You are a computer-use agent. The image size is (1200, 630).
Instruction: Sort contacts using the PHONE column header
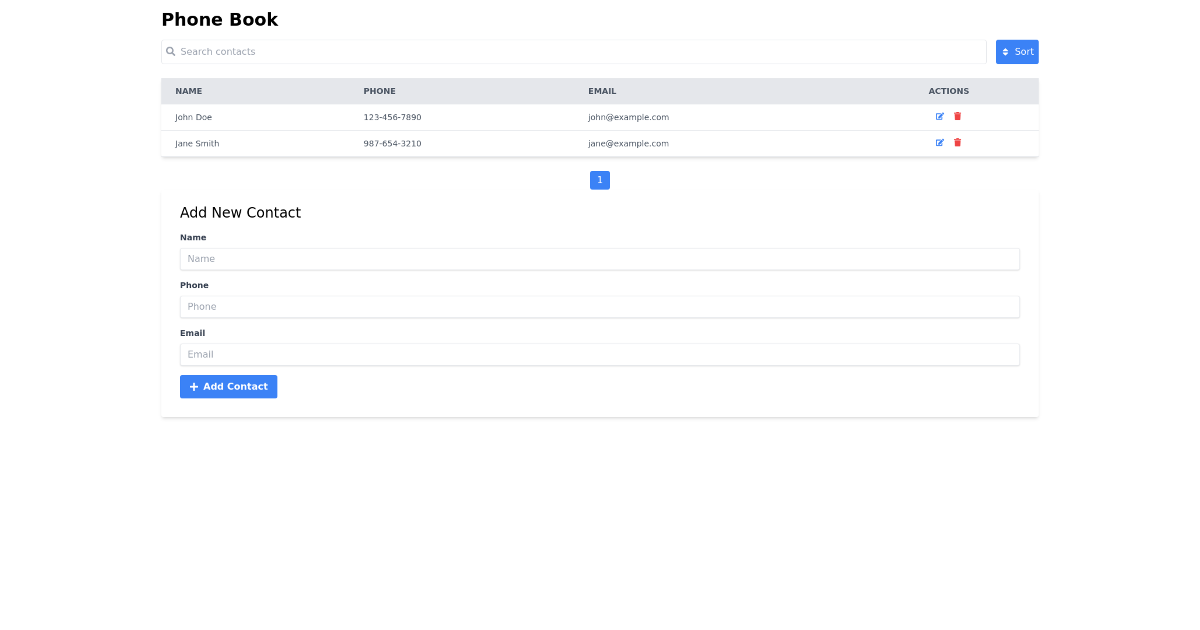pyautogui.click(x=379, y=90)
